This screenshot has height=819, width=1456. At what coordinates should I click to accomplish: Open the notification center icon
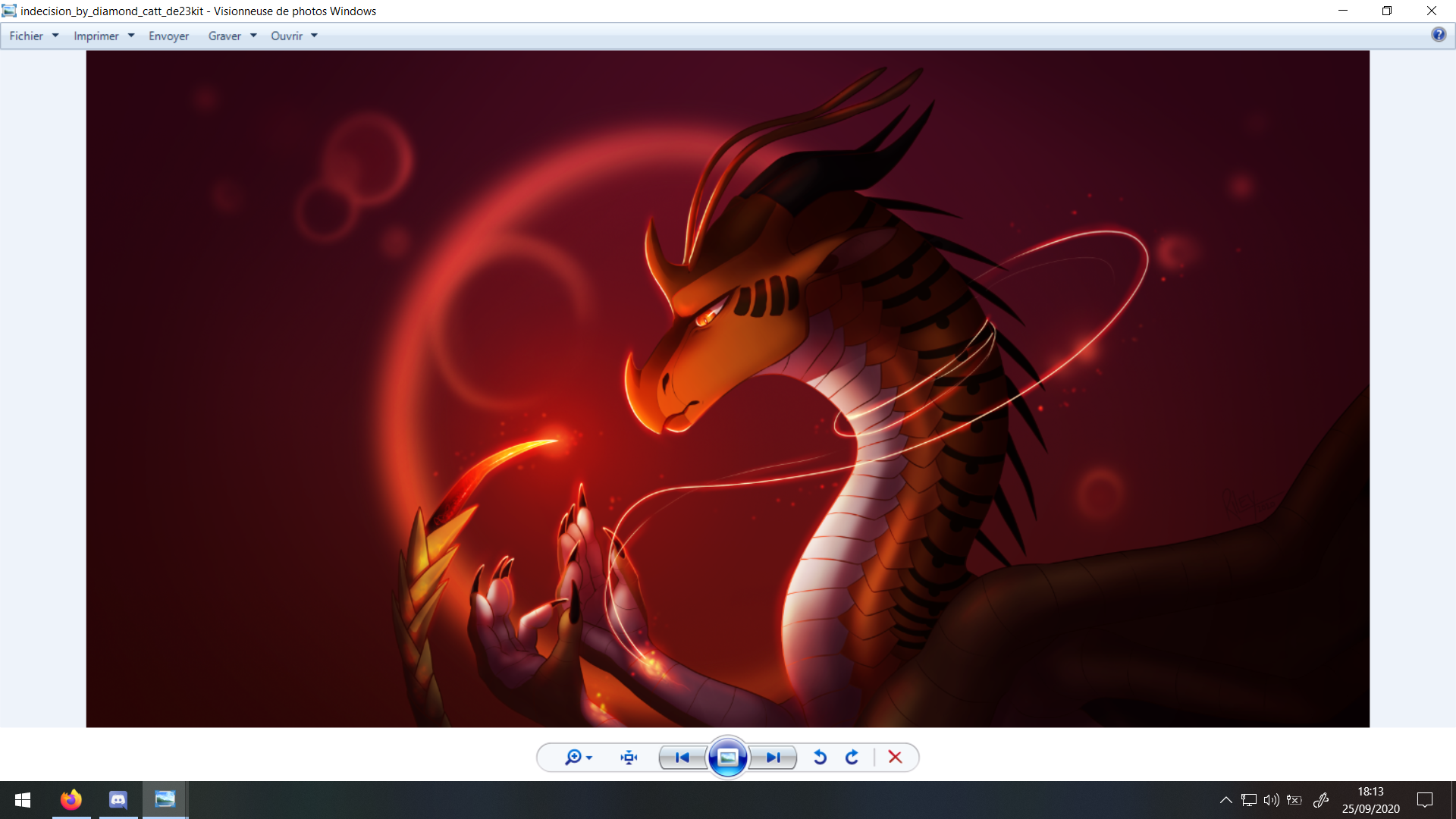click(x=1425, y=799)
